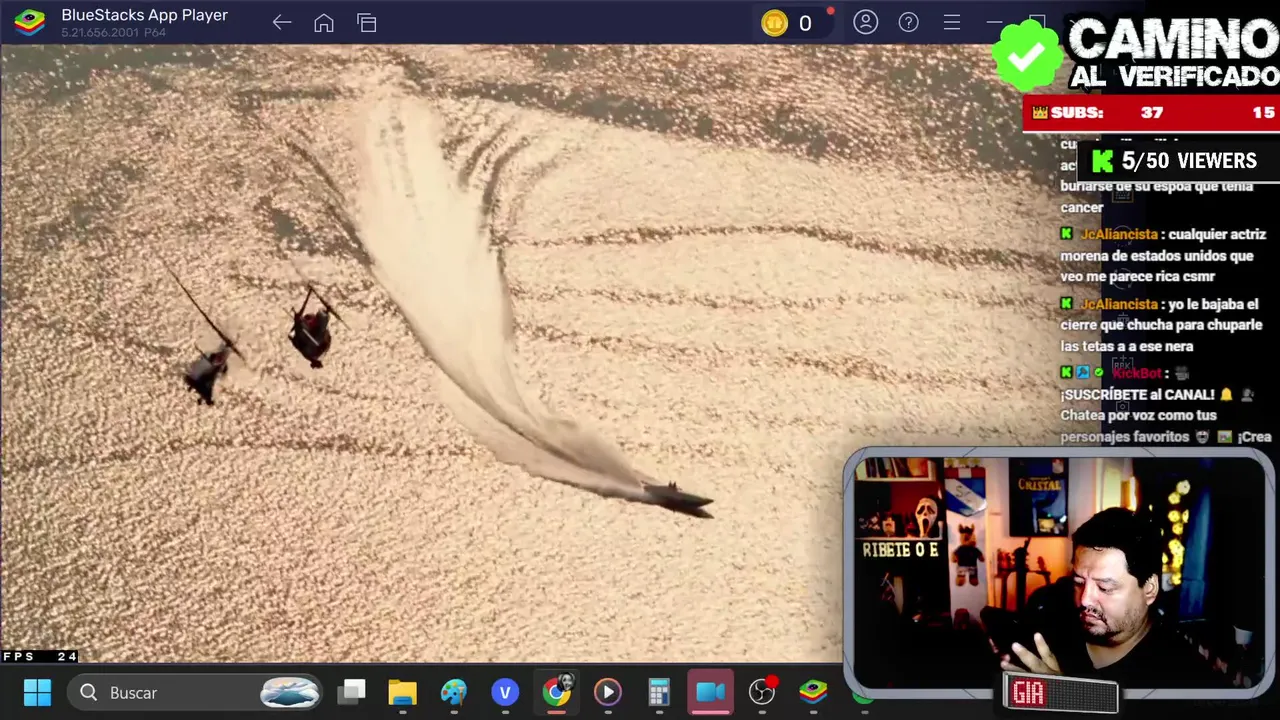Click the FPS 24 counter text

[x=40, y=656]
